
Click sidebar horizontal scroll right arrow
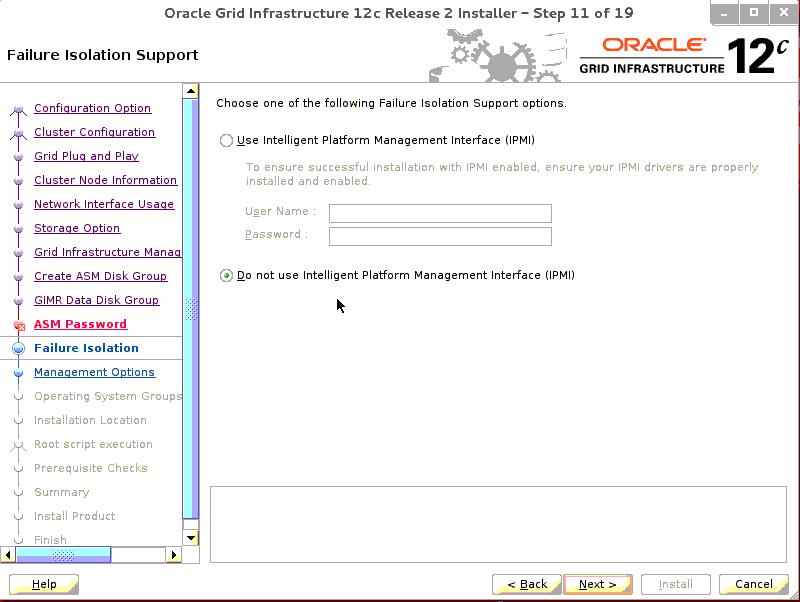point(173,555)
